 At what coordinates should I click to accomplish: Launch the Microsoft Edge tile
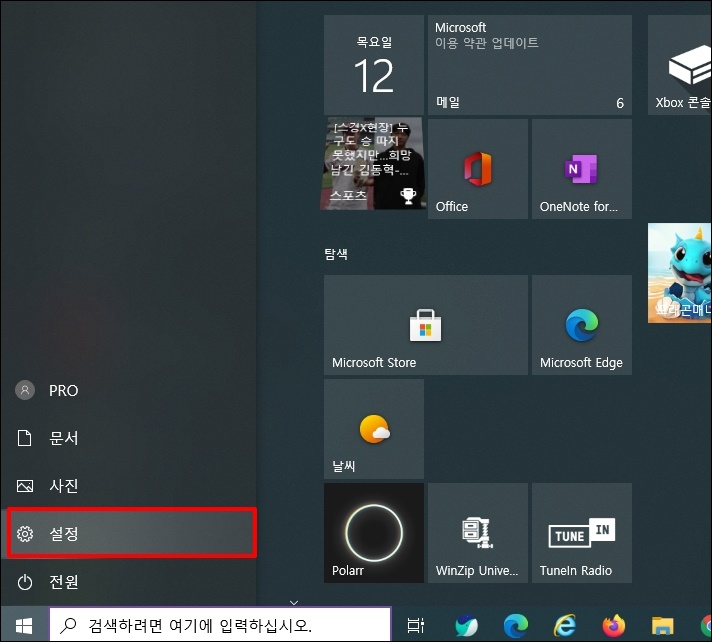pos(582,325)
